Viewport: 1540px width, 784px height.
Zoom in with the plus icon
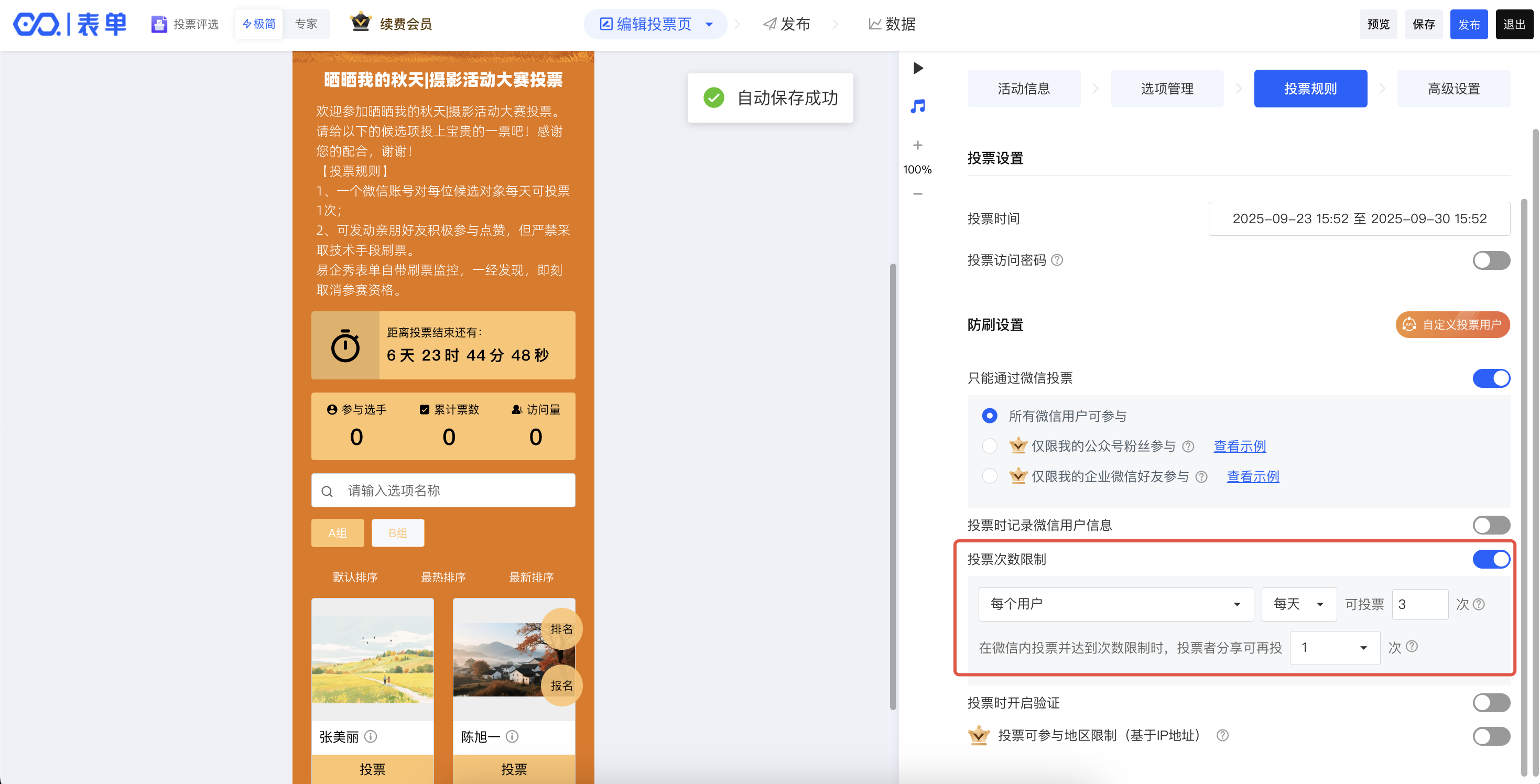click(x=918, y=145)
